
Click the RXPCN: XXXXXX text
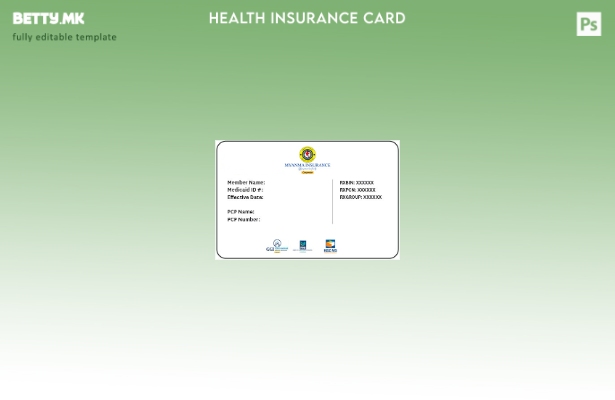click(x=358, y=190)
